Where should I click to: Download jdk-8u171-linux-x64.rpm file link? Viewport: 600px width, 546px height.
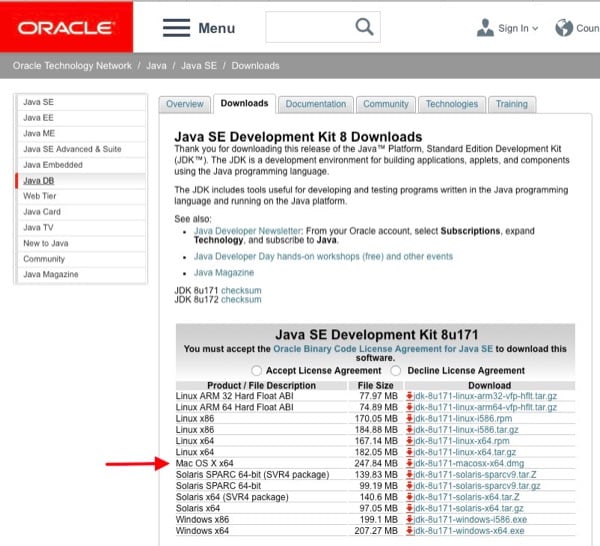[x=462, y=441]
